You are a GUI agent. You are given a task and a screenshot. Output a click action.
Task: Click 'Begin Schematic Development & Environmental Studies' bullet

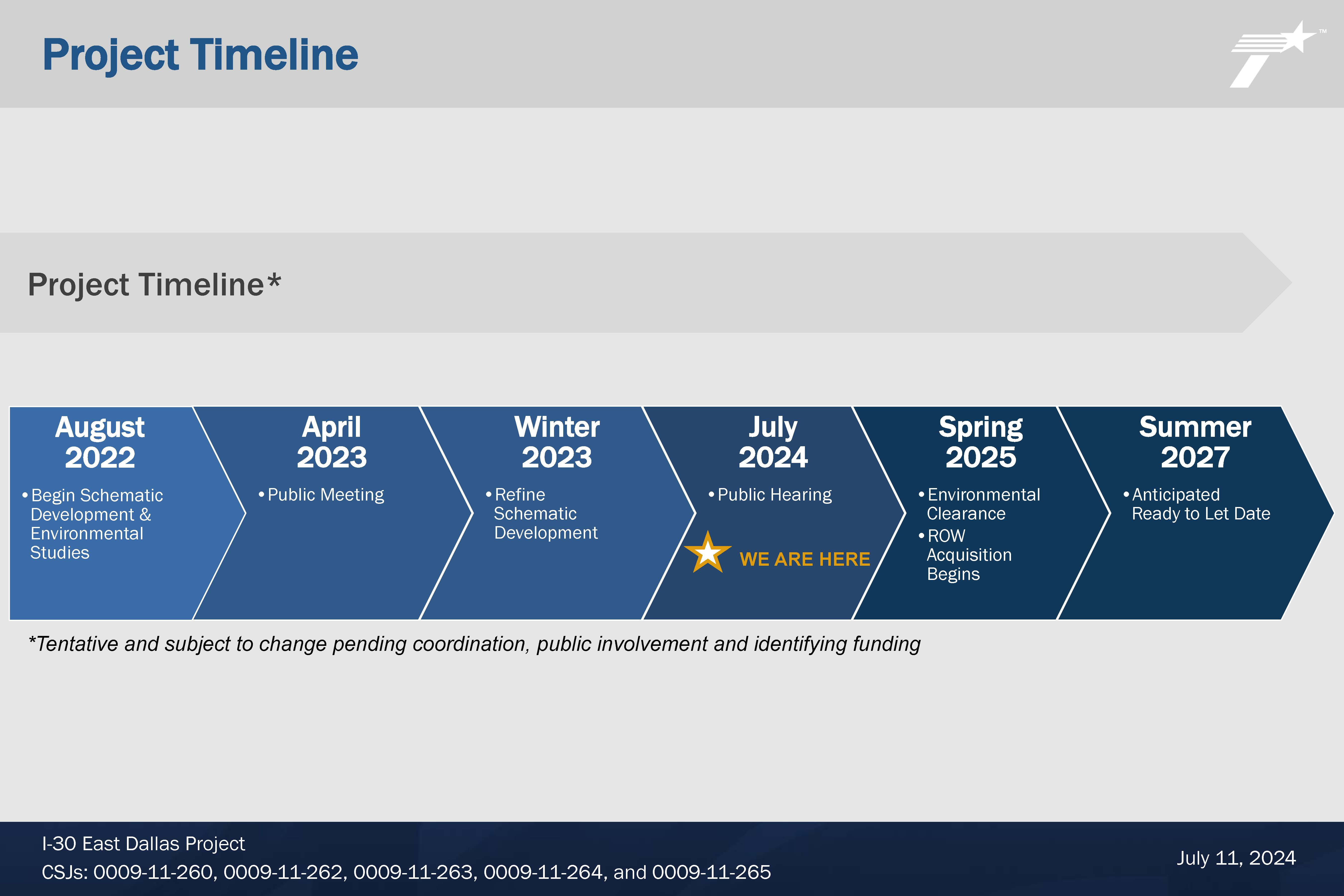(x=93, y=523)
